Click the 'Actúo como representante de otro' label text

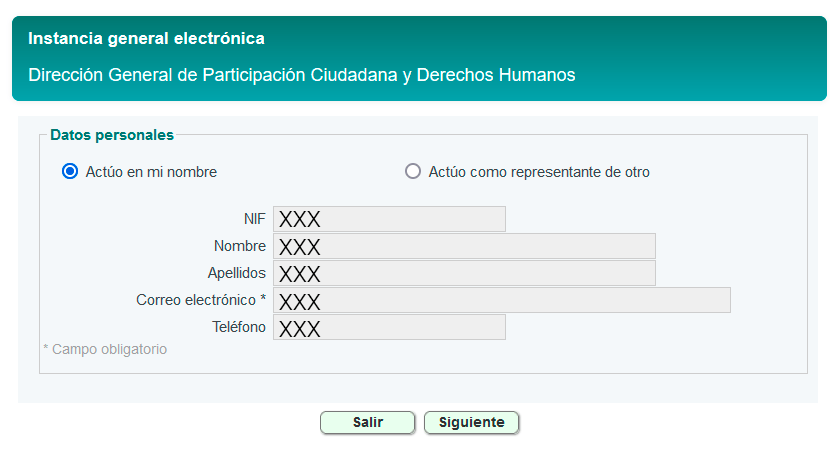coord(539,172)
